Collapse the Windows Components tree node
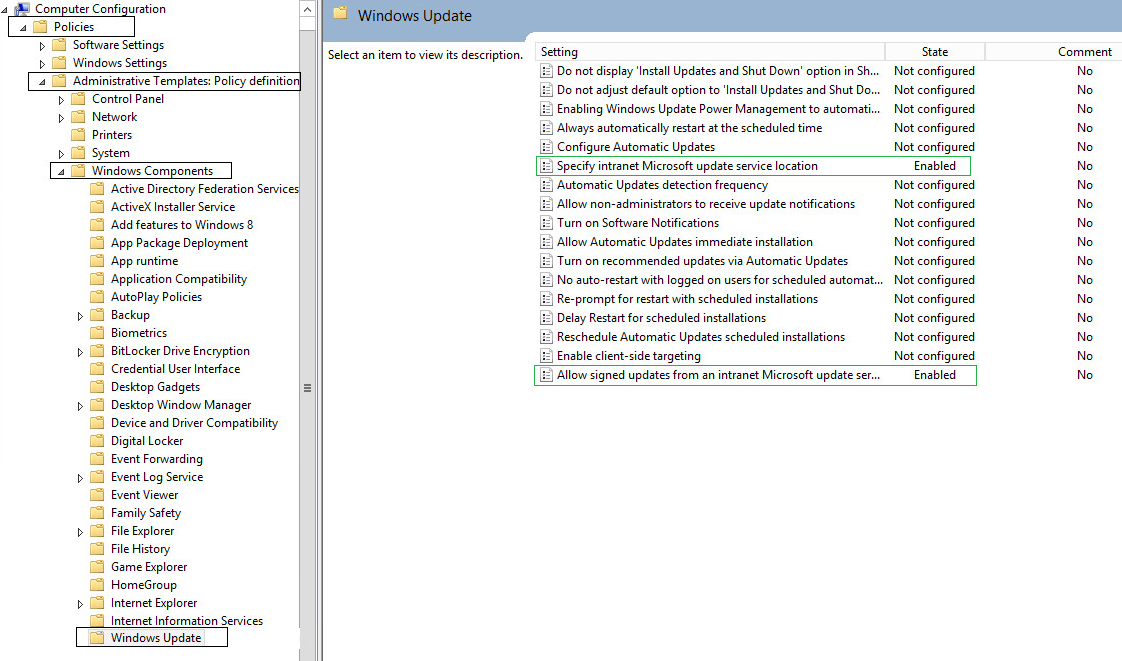Screen dimensions: 1122x661 pyautogui.click(x=61, y=171)
